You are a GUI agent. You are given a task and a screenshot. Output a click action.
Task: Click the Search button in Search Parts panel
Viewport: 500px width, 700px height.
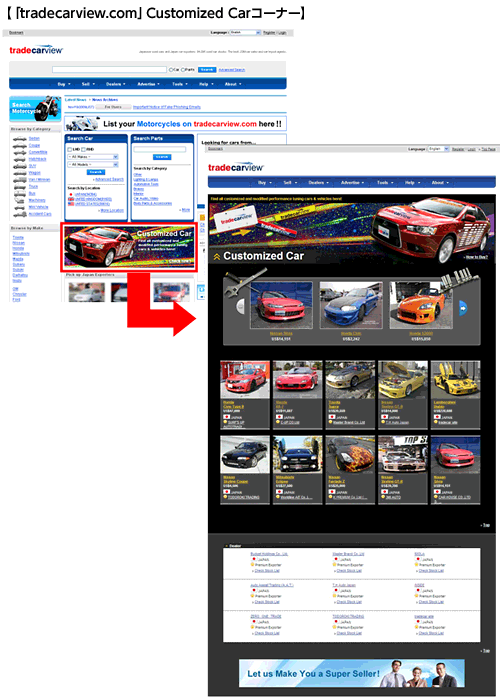tap(162, 157)
